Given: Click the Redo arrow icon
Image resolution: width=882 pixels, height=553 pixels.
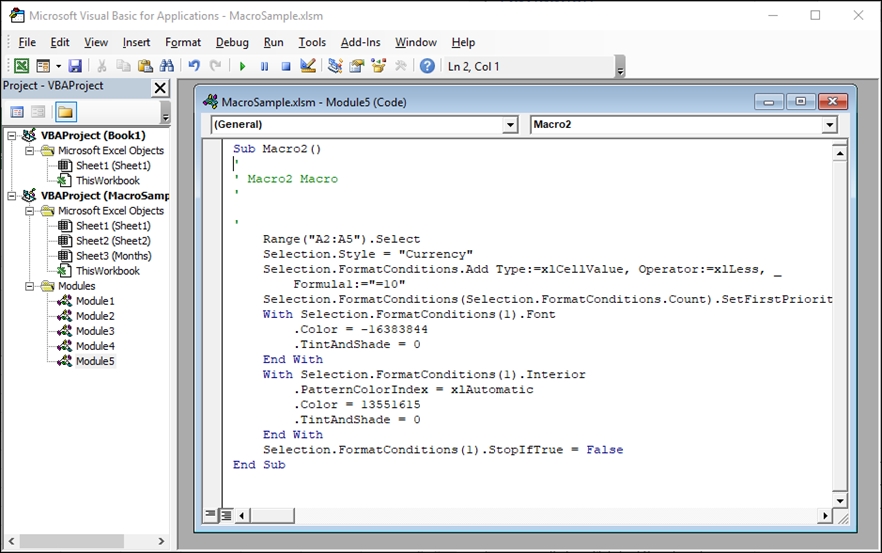Looking at the screenshot, I should 215,66.
